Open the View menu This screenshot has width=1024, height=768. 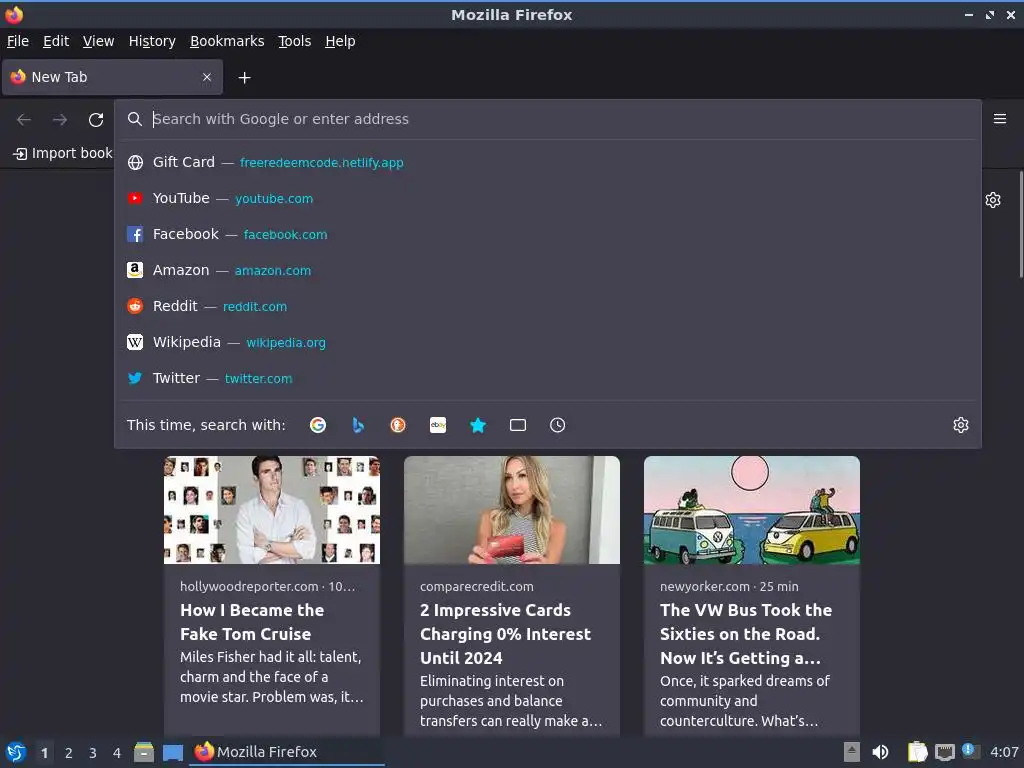[99, 41]
